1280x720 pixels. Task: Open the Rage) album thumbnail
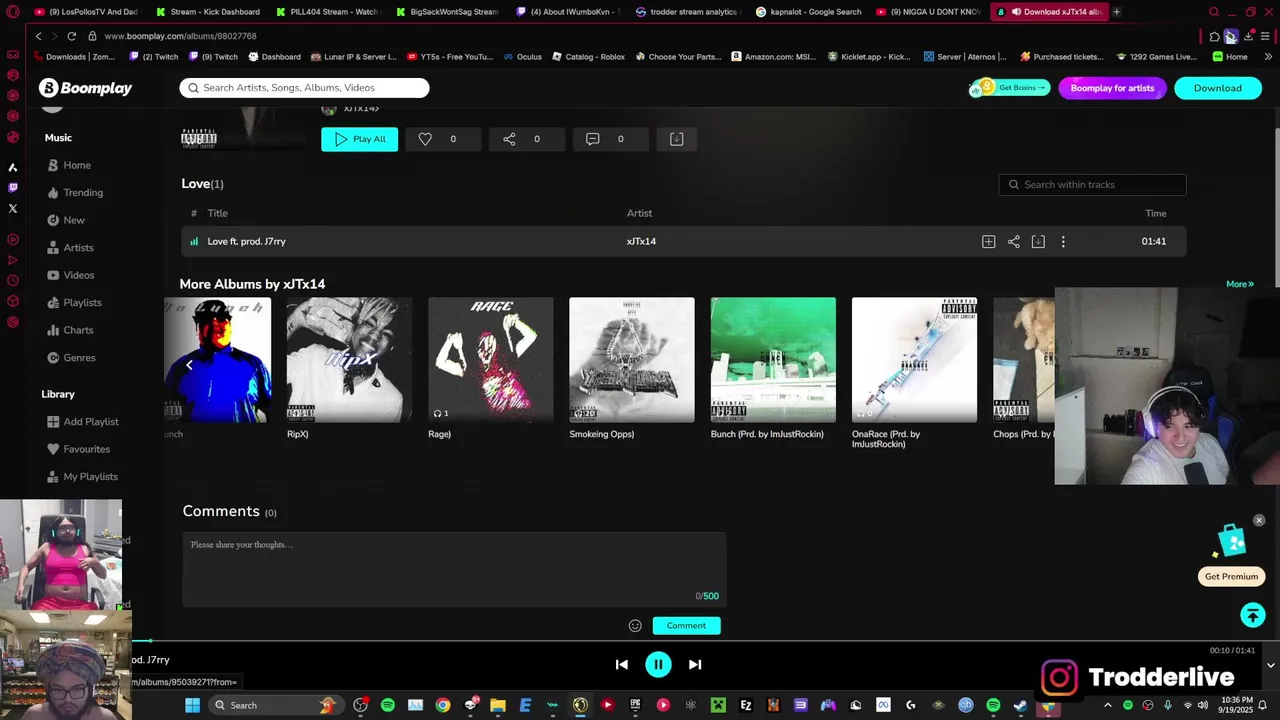(x=490, y=359)
